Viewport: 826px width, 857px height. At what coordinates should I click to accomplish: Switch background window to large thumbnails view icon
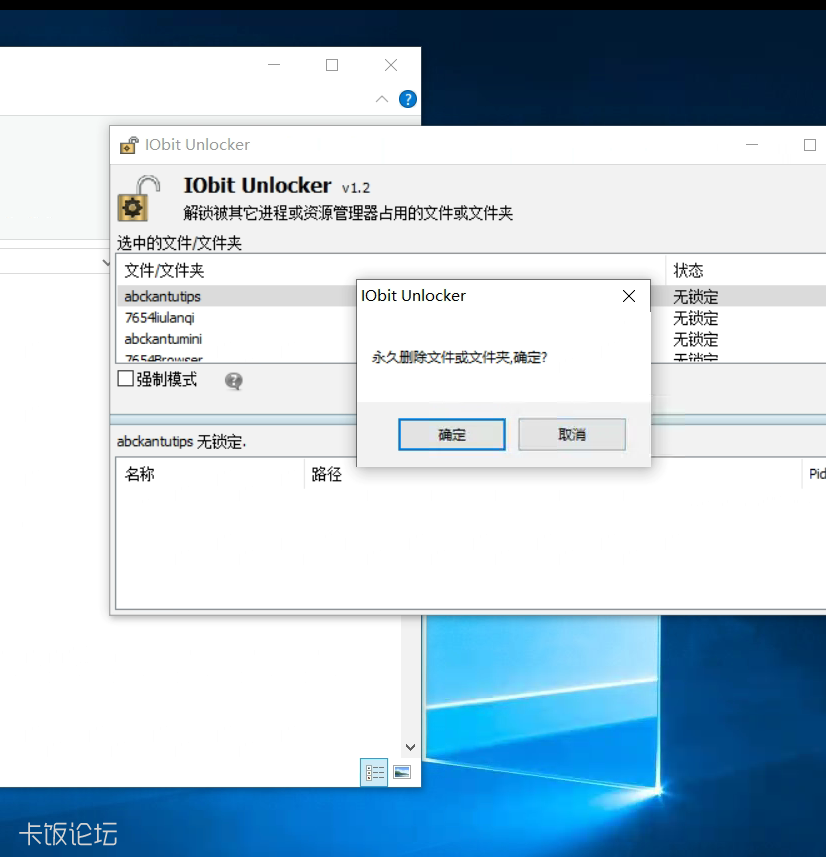tap(402, 772)
